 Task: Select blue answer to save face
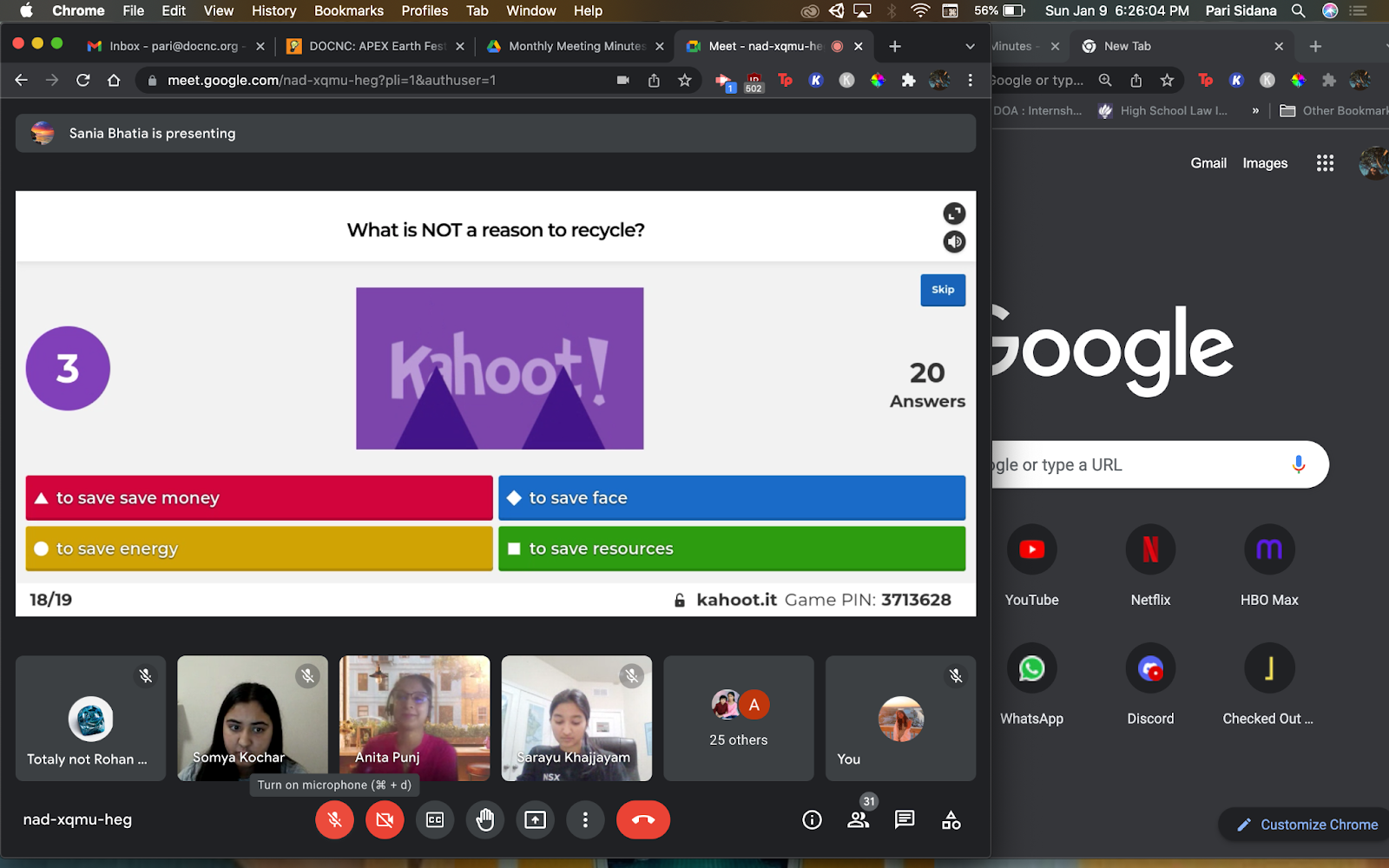tap(732, 497)
